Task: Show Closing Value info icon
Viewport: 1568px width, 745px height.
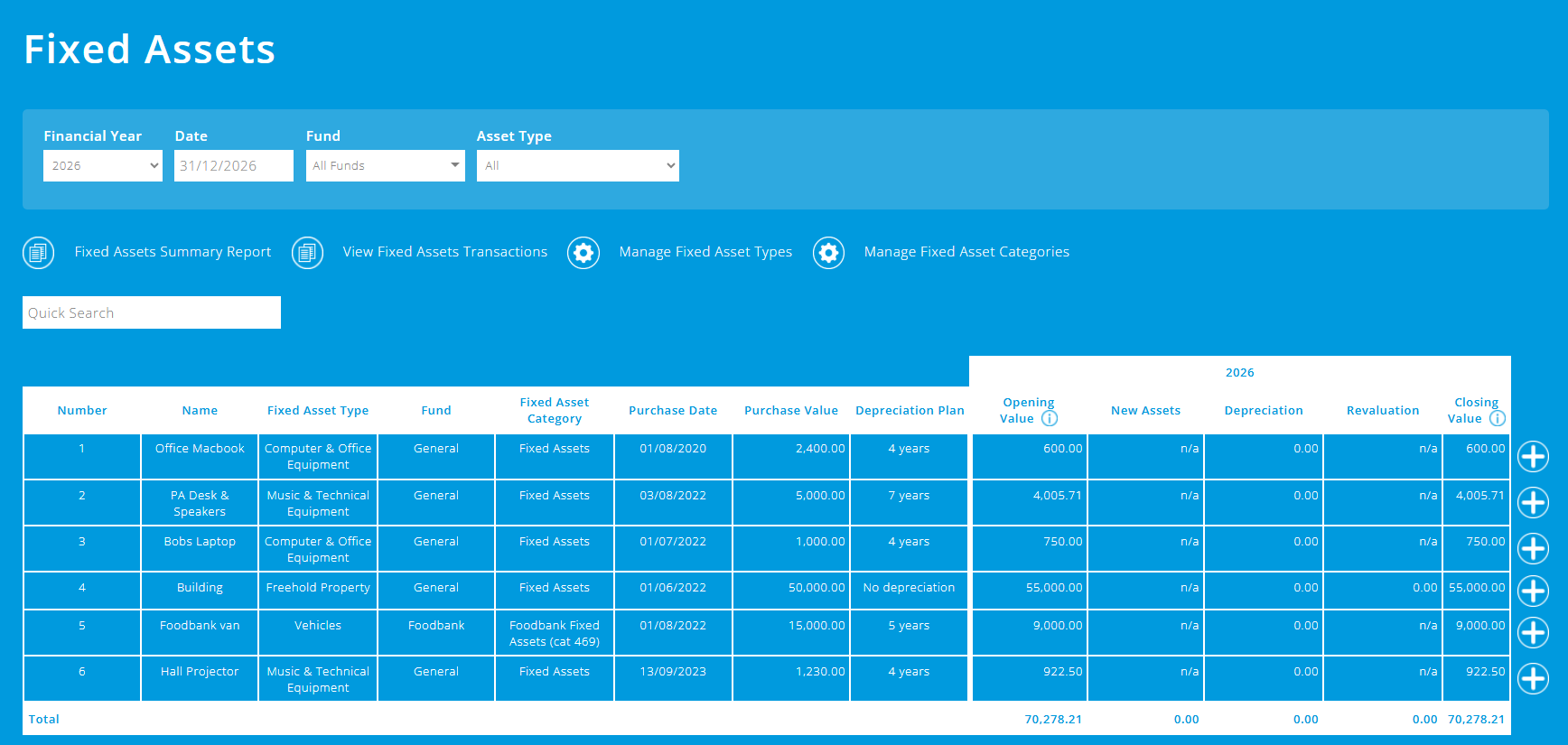Action: click(x=1497, y=418)
